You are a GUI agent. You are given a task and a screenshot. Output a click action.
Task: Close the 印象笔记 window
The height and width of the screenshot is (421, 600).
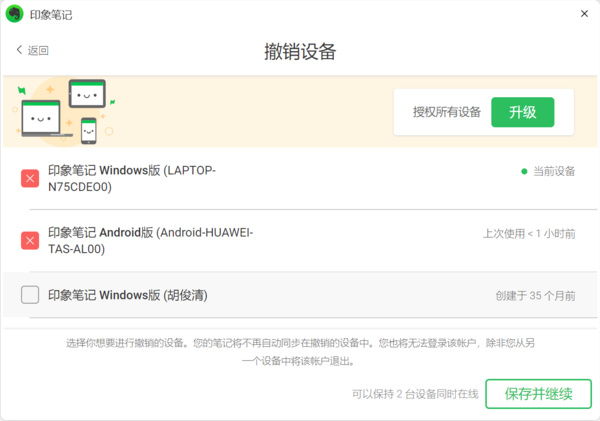tap(583, 14)
